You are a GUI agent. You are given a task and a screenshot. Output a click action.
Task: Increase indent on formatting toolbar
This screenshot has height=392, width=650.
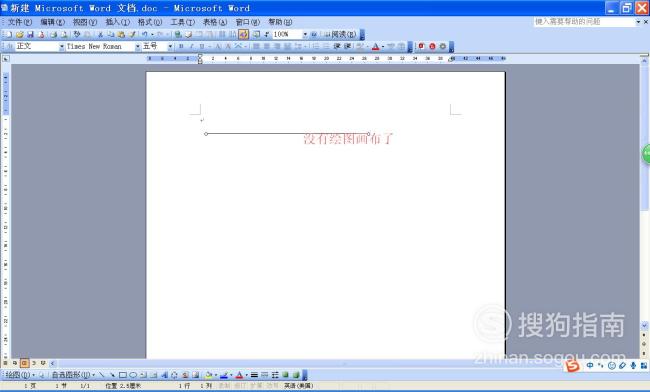click(347, 46)
